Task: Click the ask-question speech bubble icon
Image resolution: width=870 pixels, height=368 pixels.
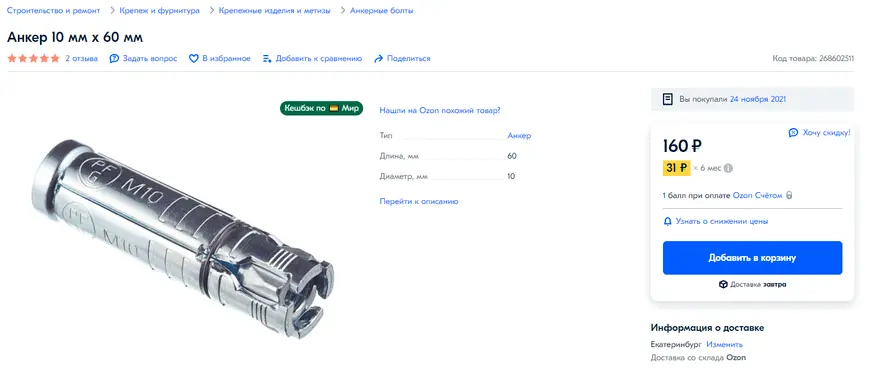Action: pyautogui.click(x=114, y=58)
